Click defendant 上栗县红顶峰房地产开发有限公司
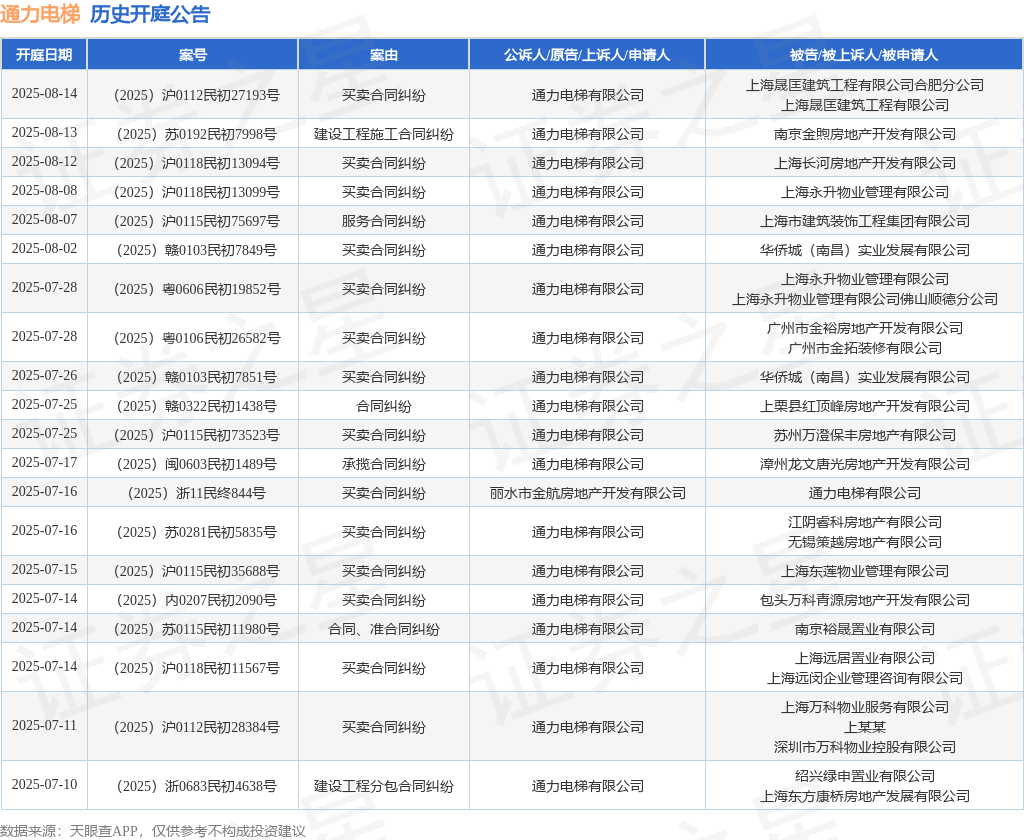The width and height of the screenshot is (1024, 840). [x=865, y=406]
